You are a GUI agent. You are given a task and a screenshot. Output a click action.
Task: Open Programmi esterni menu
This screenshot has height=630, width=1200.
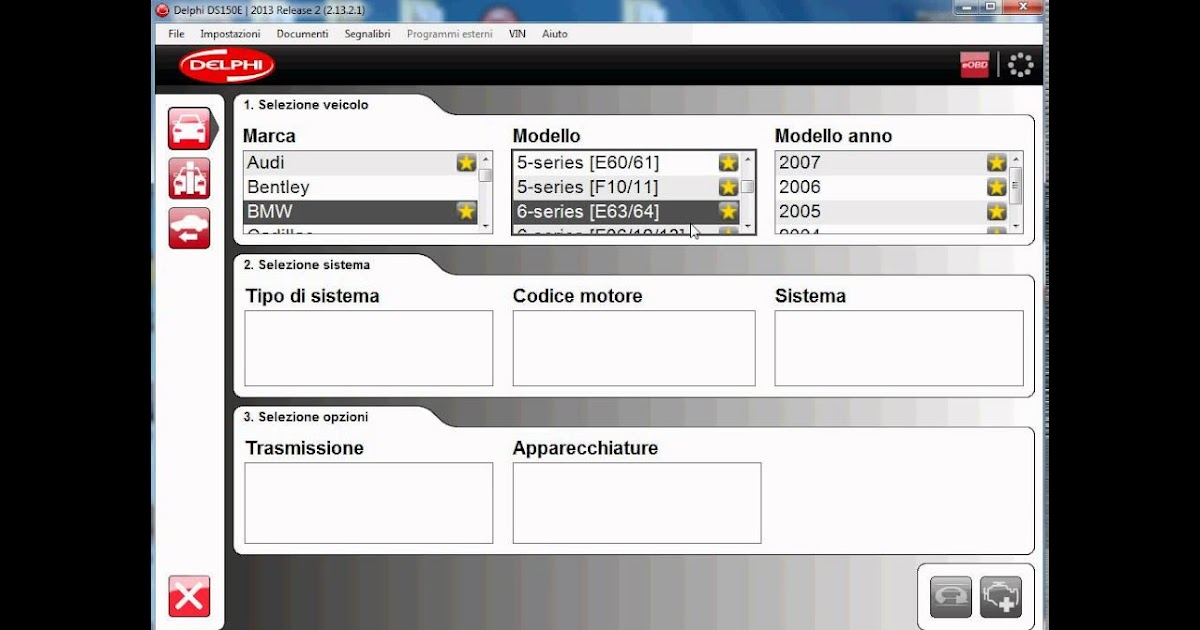tap(450, 34)
